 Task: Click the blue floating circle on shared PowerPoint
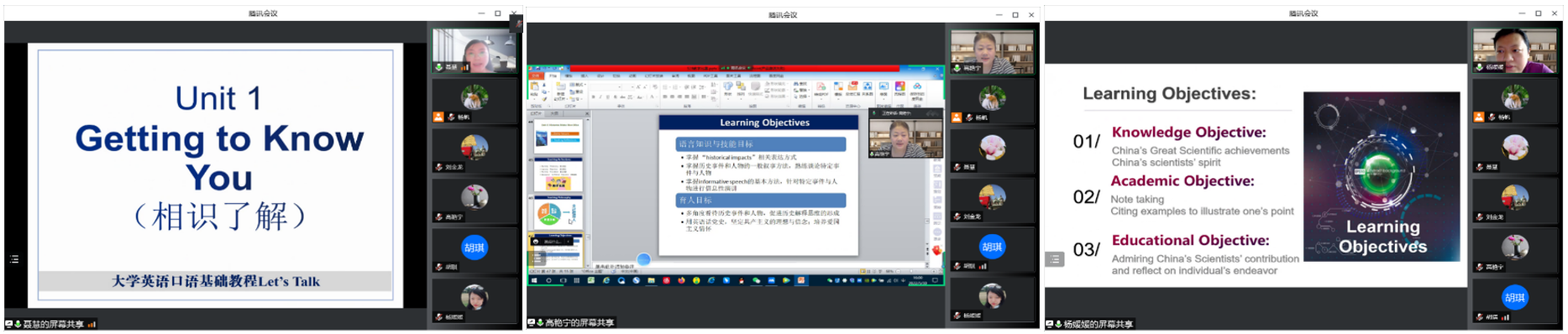tap(643, 259)
